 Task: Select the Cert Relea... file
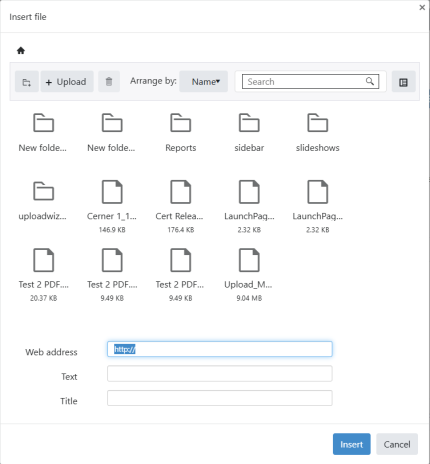click(x=181, y=207)
